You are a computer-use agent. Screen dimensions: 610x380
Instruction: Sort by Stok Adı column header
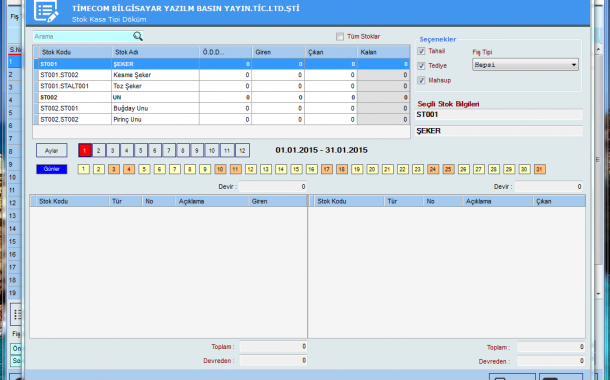pos(156,52)
